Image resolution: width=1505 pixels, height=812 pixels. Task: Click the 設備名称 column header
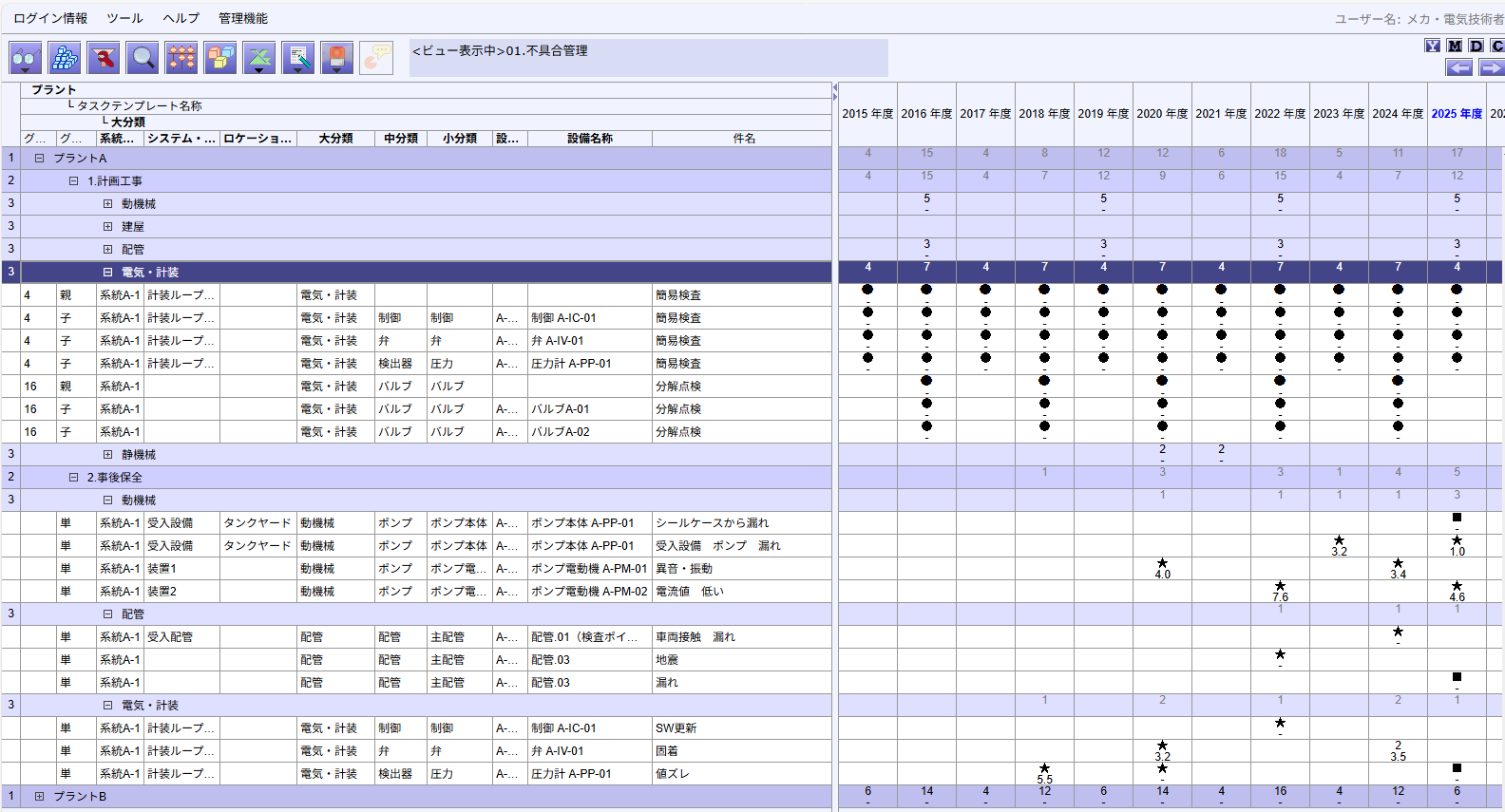tap(589, 139)
